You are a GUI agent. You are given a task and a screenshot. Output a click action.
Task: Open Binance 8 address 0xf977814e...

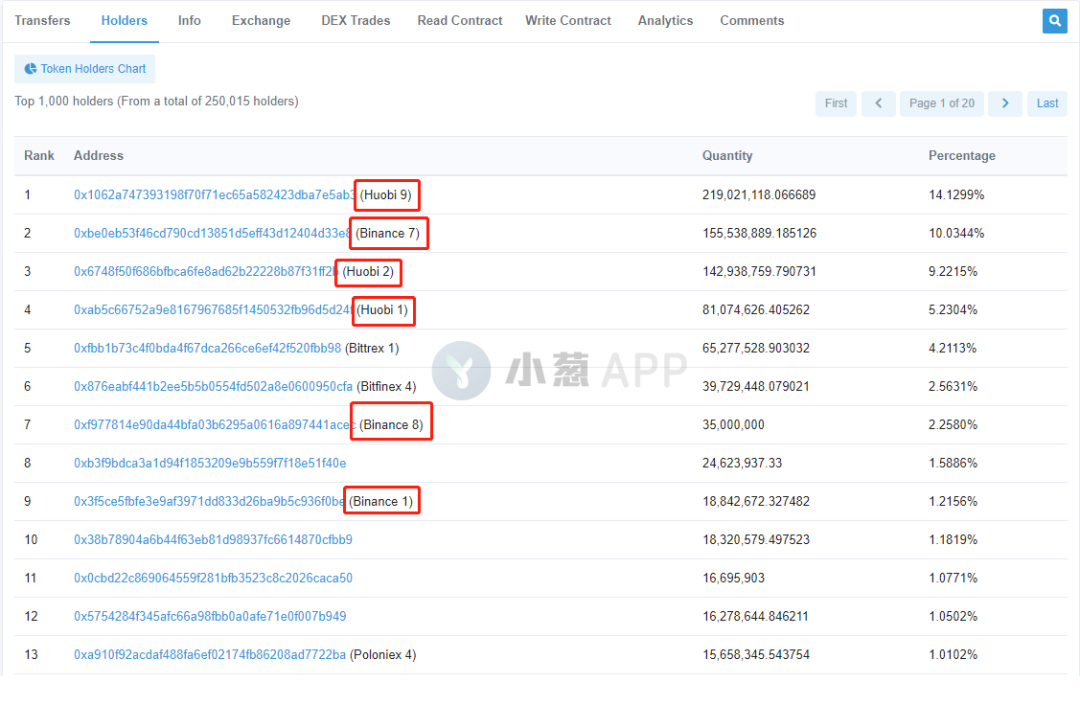click(x=215, y=425)
